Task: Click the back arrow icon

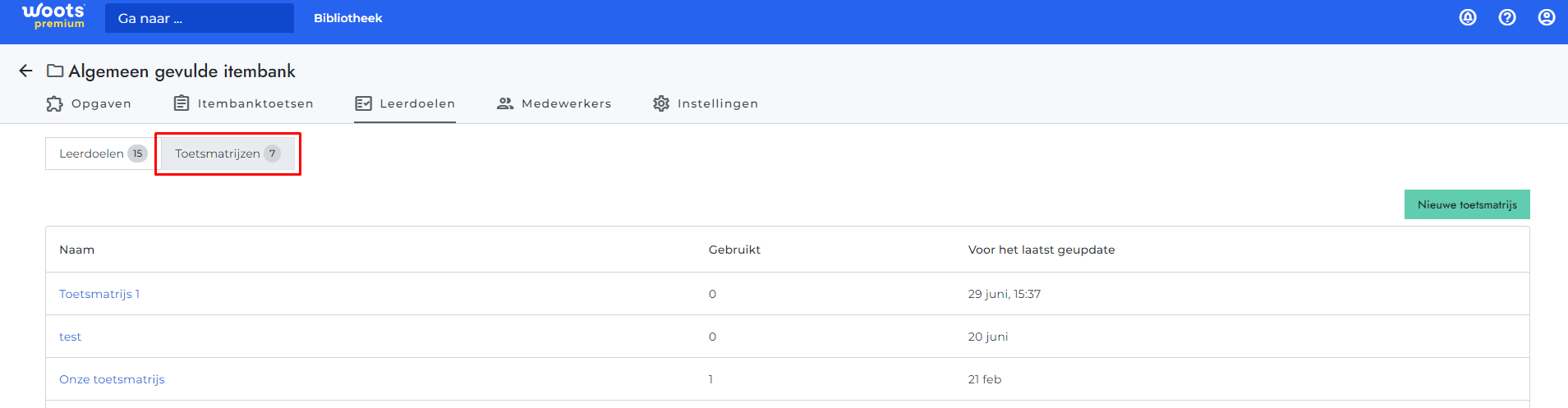Action: click(x=25, y=71)
